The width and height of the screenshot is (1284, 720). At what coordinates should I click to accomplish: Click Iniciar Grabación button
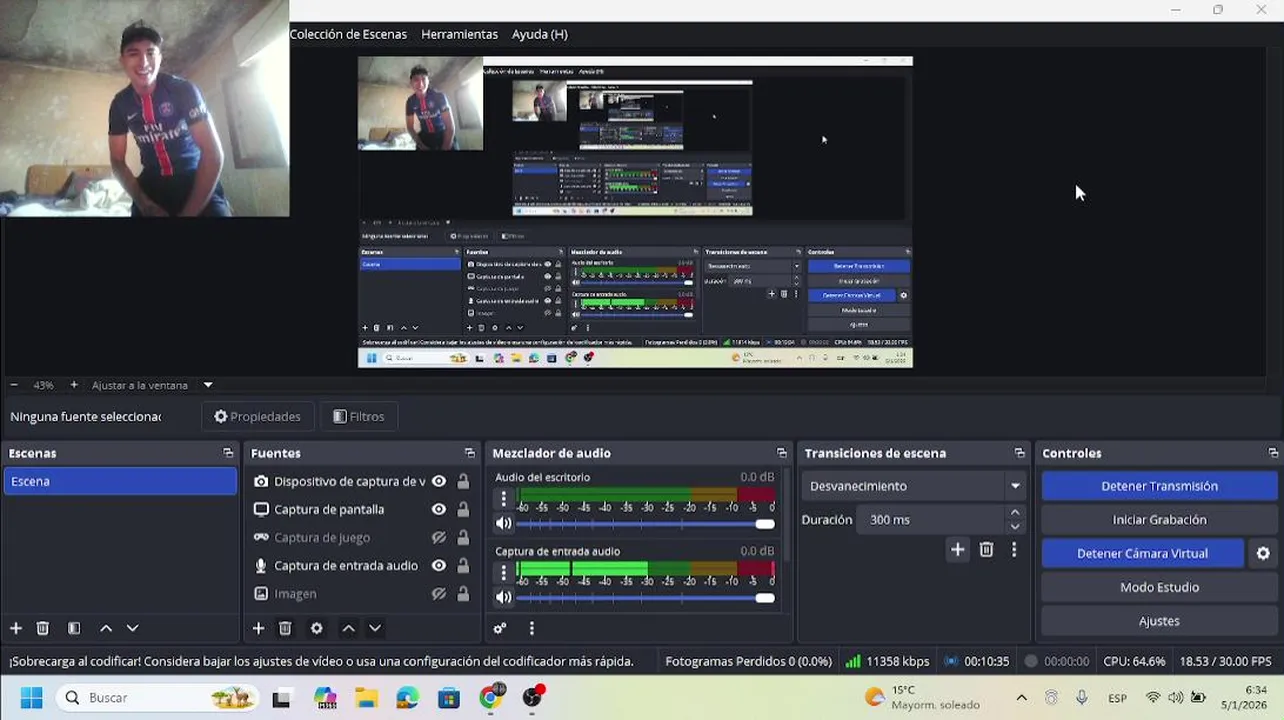(x=1159, y=520)
